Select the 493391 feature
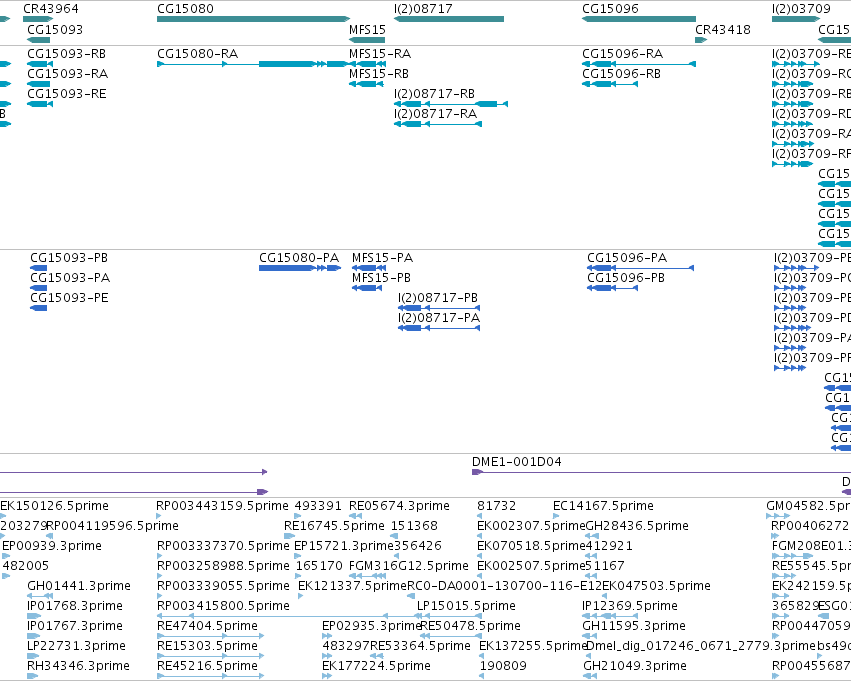The image size is (851, 681). coord(297,516)
